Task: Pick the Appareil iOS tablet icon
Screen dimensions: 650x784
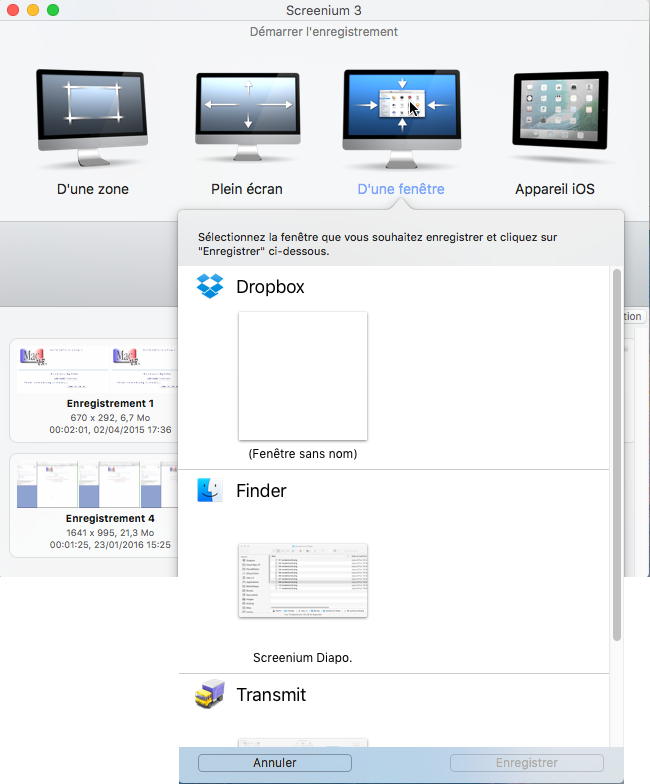Action: [560, 110]
